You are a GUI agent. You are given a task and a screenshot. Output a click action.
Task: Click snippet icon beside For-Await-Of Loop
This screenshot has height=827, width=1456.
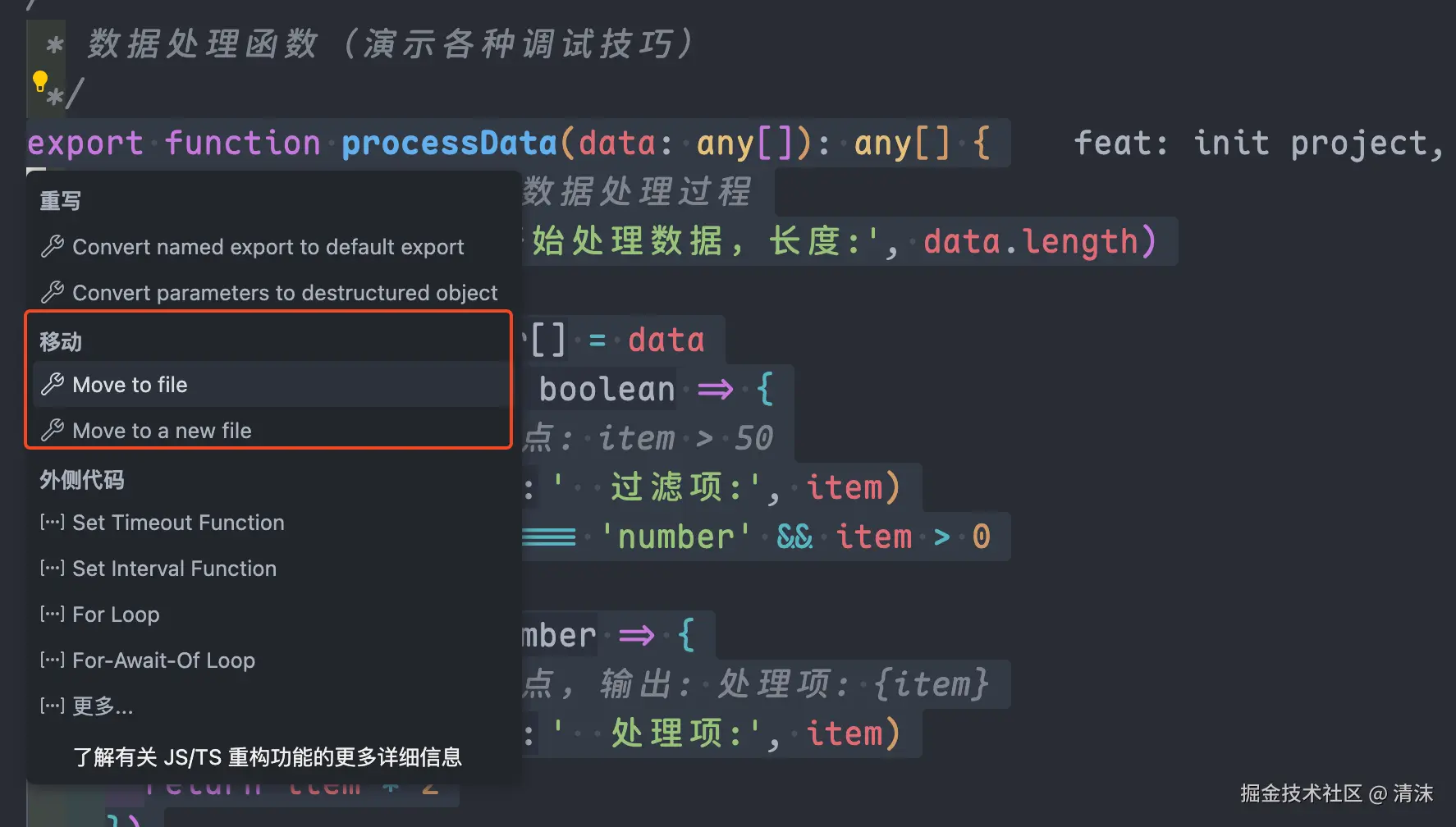coord(52,660)
